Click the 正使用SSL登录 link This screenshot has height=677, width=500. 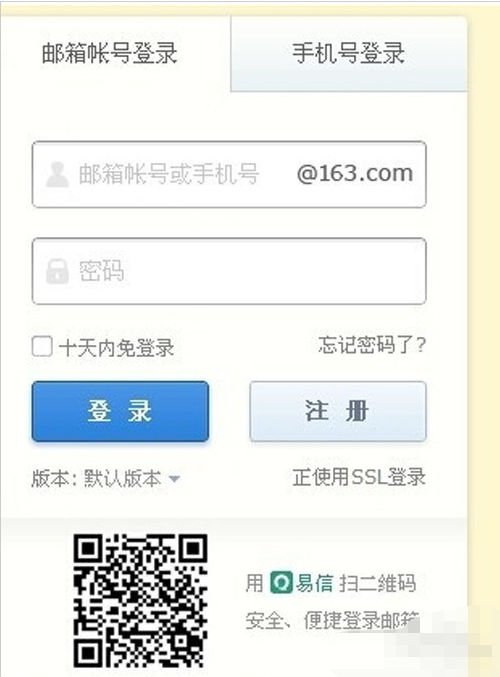359,477
